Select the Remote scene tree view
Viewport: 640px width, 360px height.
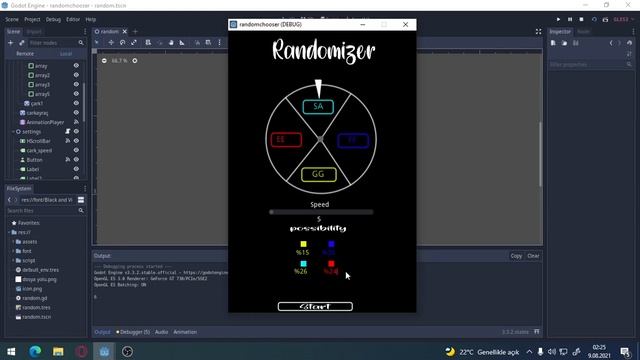point(25,53)
